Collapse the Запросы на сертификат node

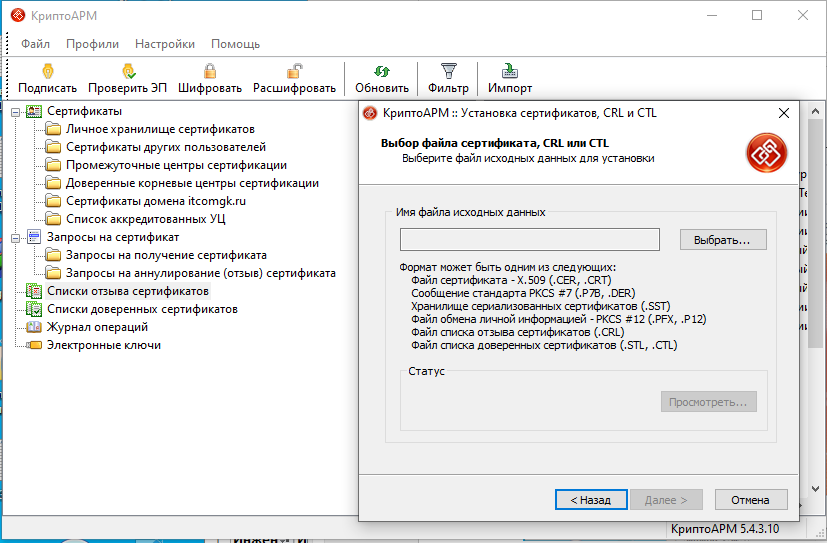(x=15, y=237)
